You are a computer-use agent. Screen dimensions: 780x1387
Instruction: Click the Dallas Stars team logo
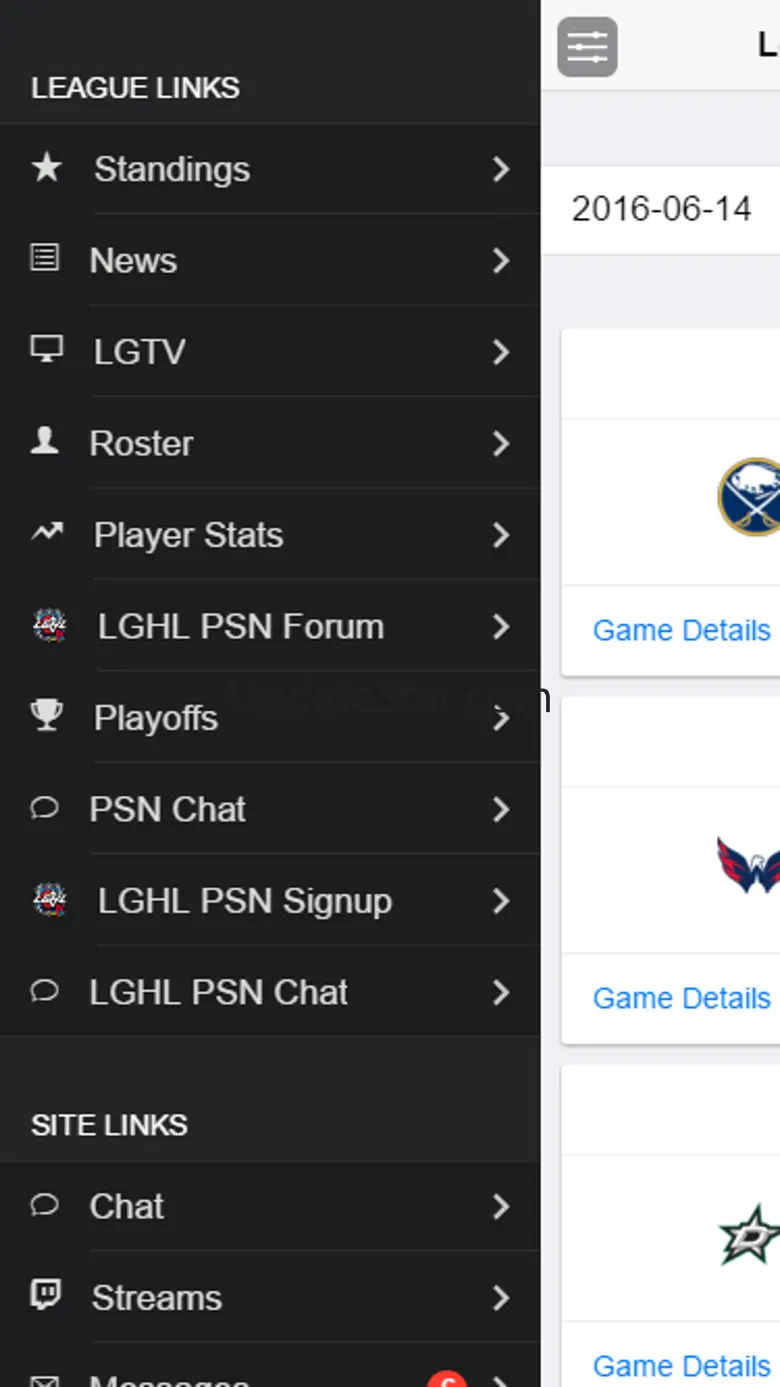pyautogui.click(x=749, y=1235)
